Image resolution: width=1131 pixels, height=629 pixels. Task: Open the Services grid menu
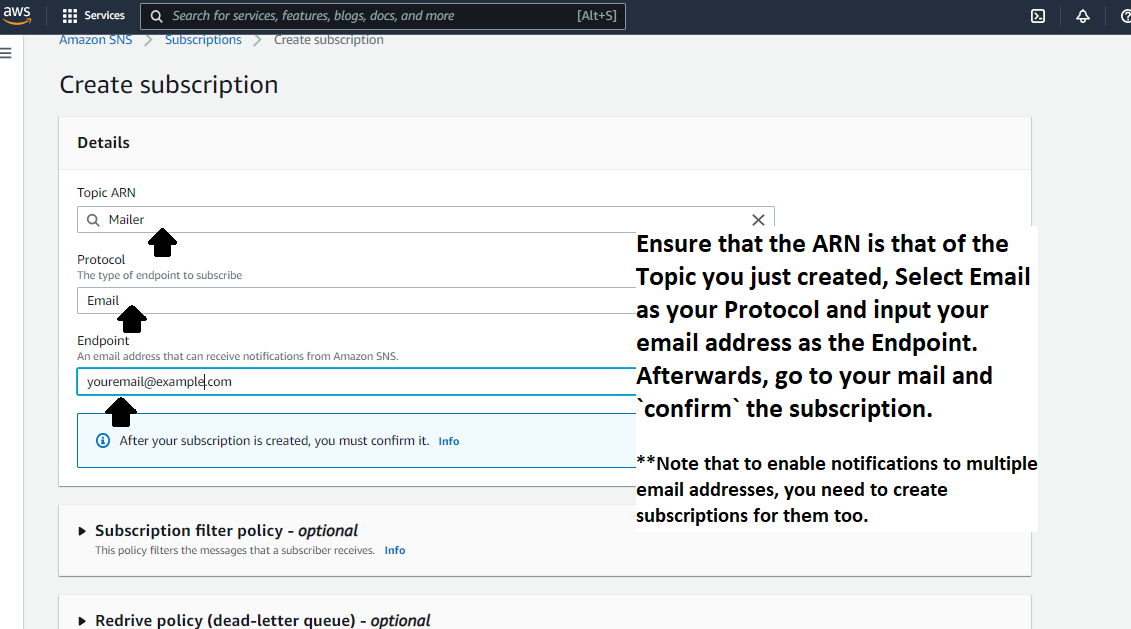point(69,16)
